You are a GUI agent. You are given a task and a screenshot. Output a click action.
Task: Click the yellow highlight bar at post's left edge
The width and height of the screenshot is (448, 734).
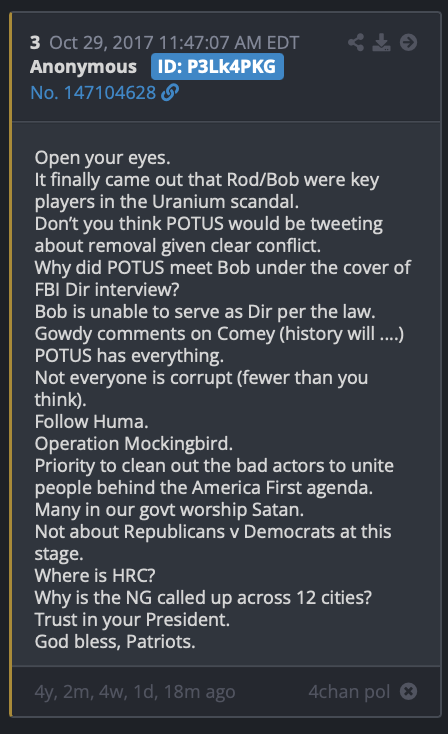click(x=10, y=364)
